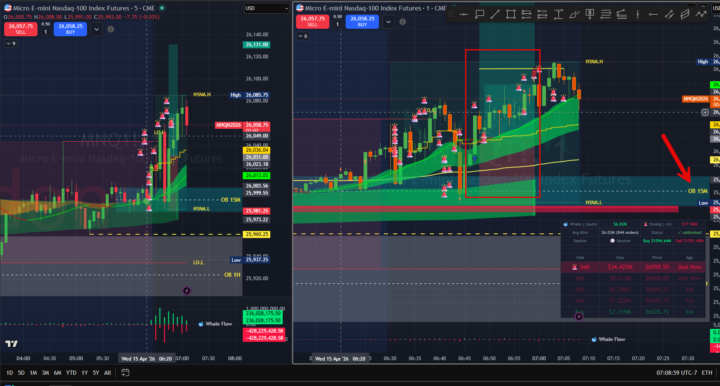Edit the quantity field on left chart

45,32
